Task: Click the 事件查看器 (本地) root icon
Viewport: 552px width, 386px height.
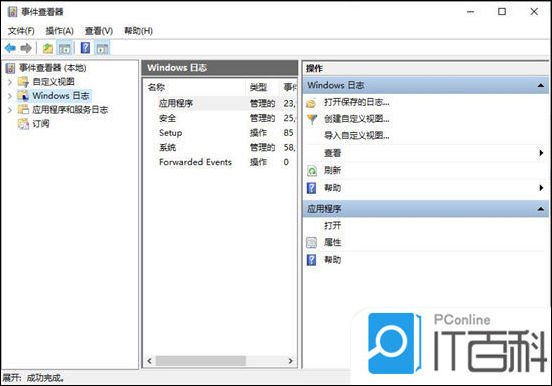Action: [x=11, y=68]
